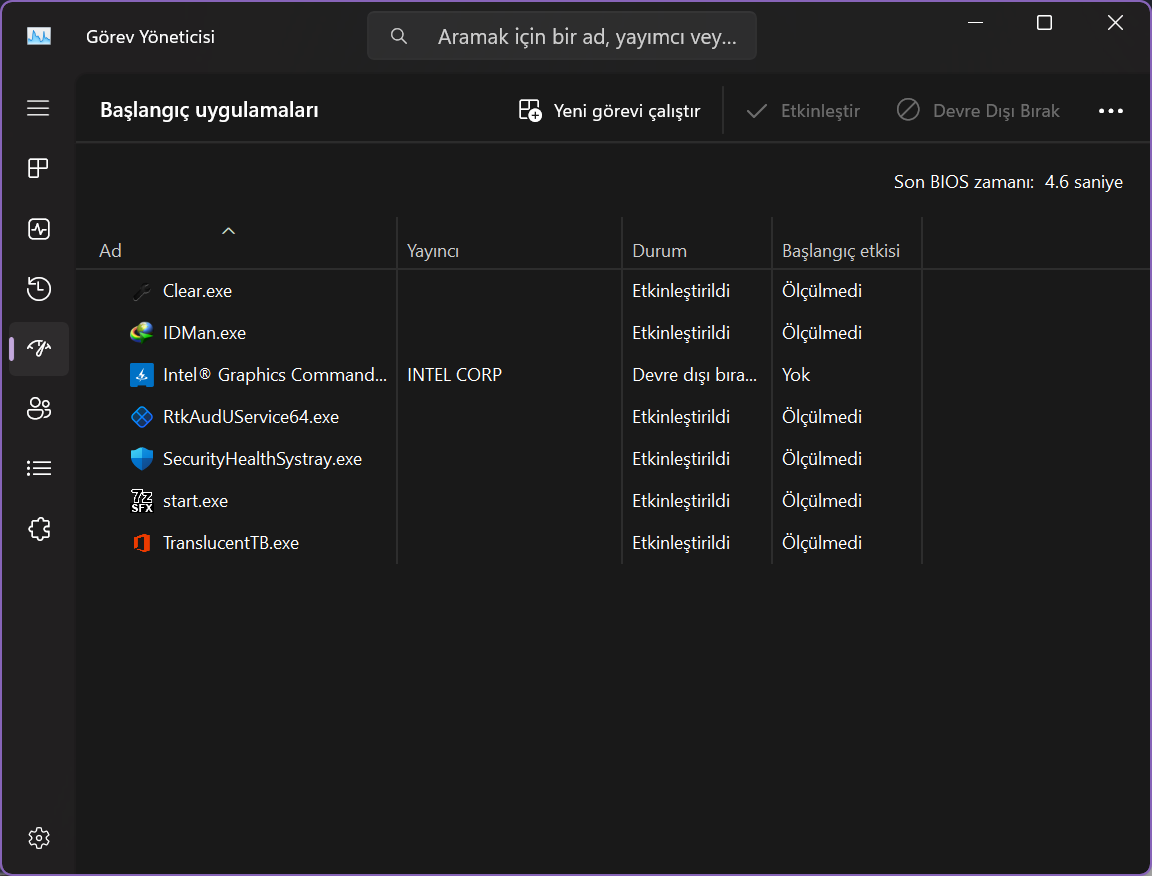Sort by the Ad column header
1152x876 pixels.
click(x=110, y=250)
